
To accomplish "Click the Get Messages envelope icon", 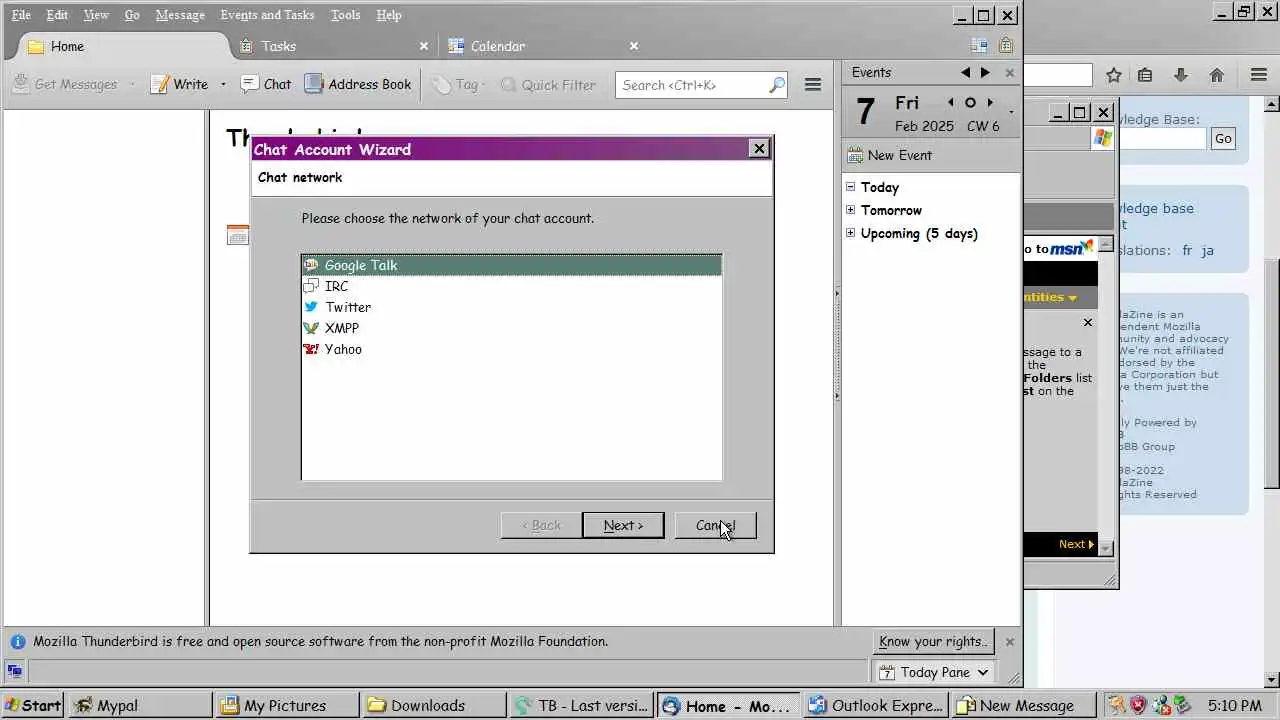I will [20, 84].
